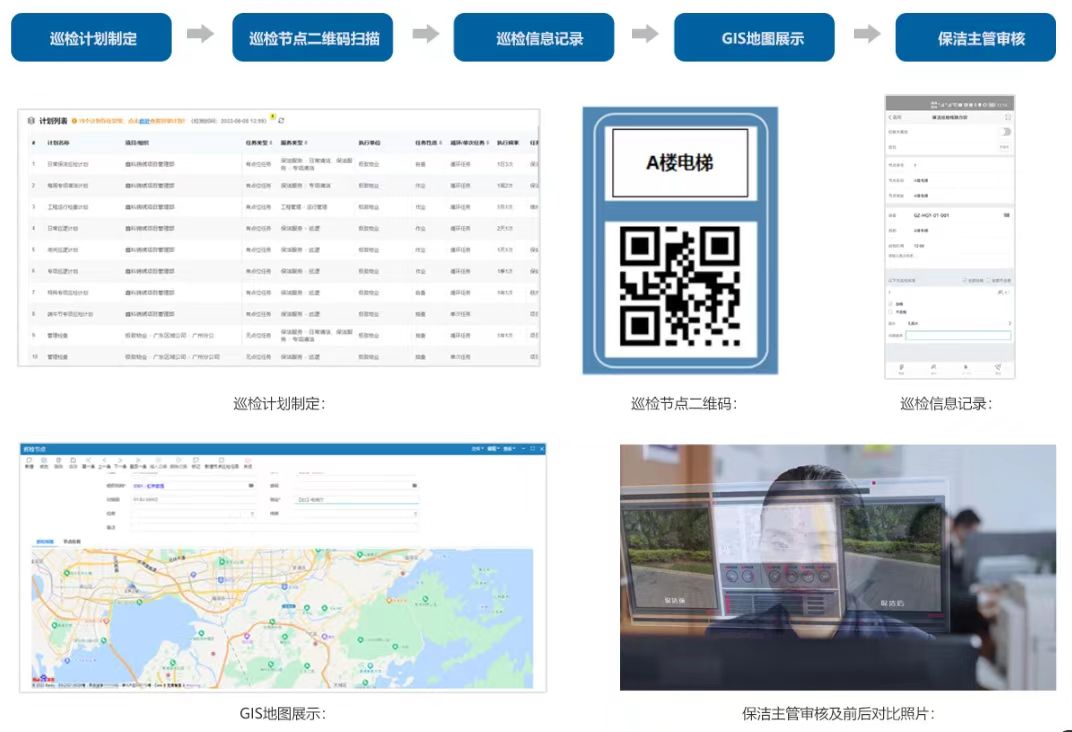Toggle the switch on the phone inspection form
Screen dimensions: 1072x732
click(x=1006, y=132)
